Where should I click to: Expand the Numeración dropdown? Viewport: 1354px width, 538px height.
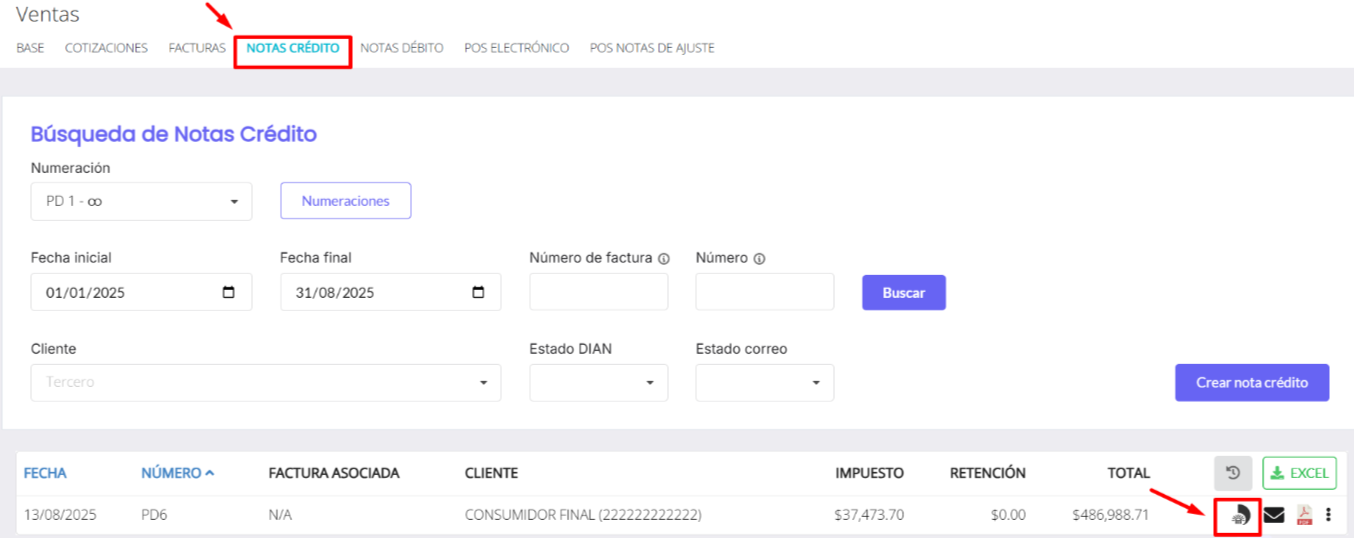point(141,201)
